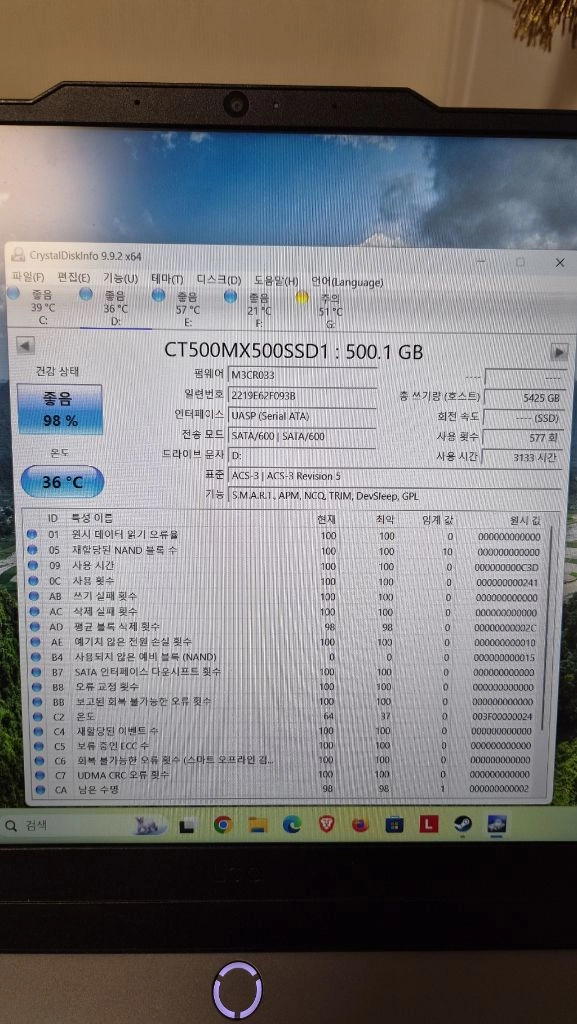This screenshot has height=1024, width=577.
Task: Click the 원시 값 column header
Action: [x=525, y=520]
